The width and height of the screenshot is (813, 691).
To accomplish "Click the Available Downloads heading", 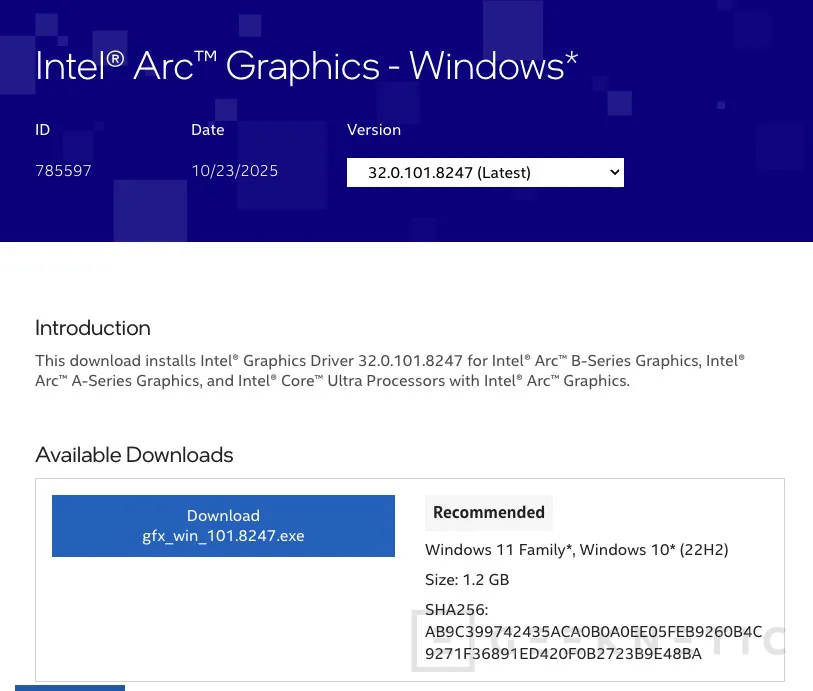I will point(134,454).
